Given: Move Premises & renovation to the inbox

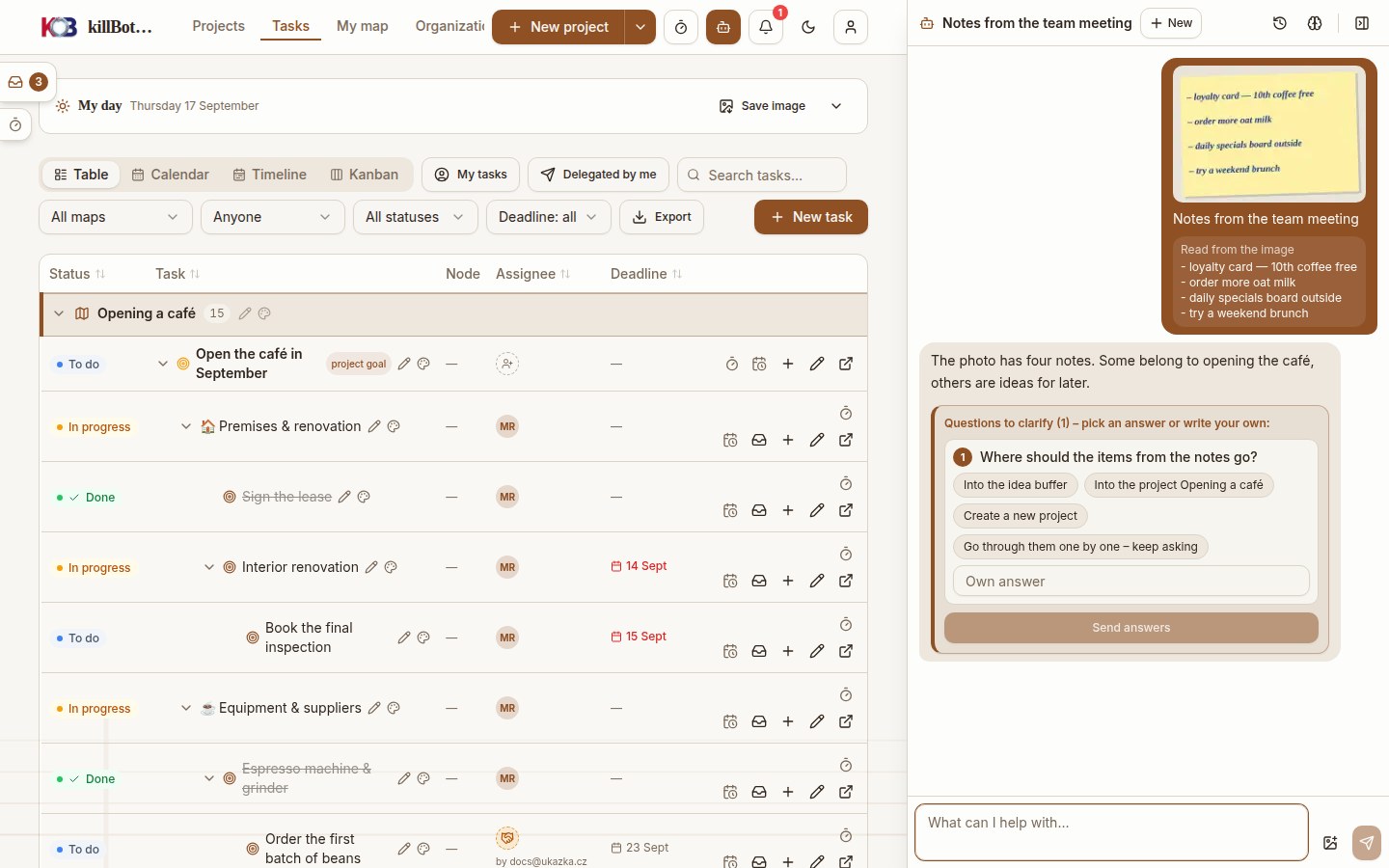Looking at the screenshot, I should click(759, 440).
